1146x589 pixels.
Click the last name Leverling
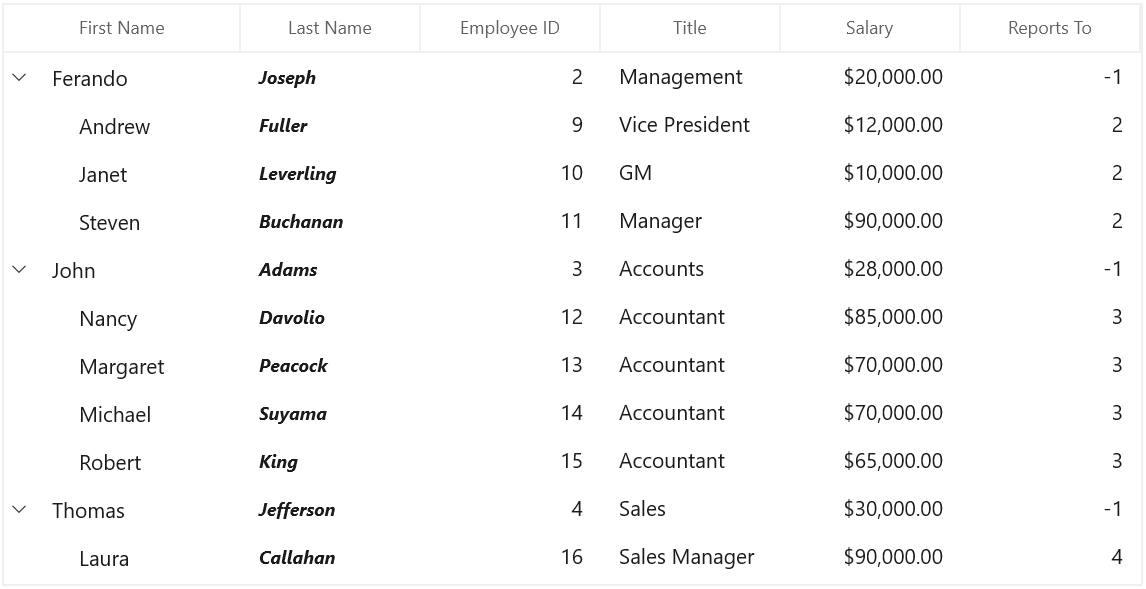click(297, 174)
